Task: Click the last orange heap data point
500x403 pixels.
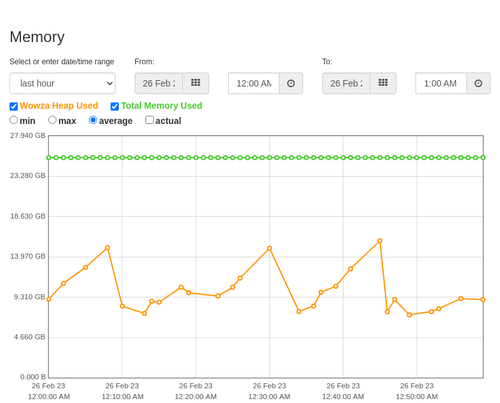Action: point(483,299)
